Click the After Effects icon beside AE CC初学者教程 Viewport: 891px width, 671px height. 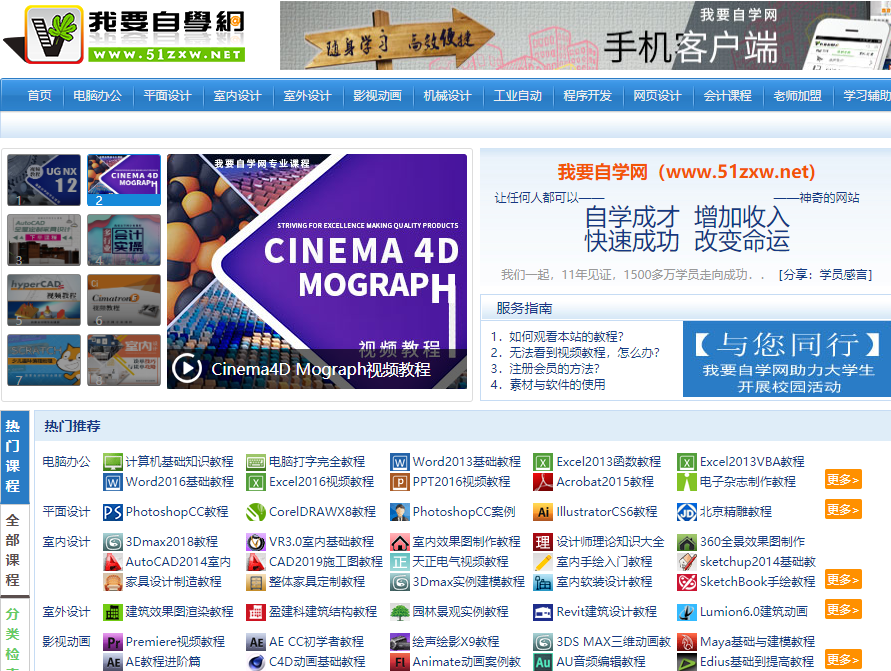tap(256, 643)
